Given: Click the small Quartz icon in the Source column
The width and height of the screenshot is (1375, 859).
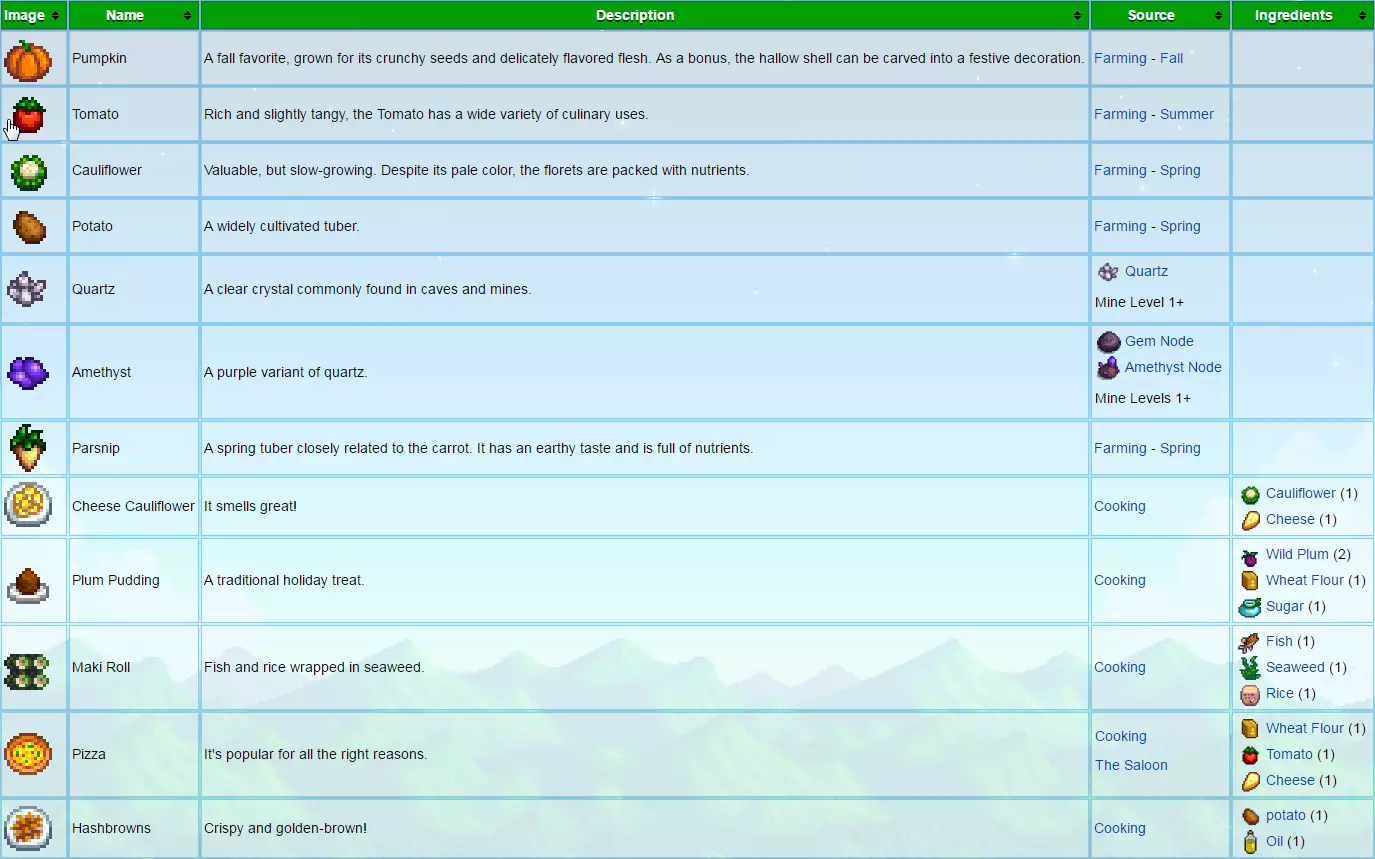Looking at the screenshot, I should (1108, 272).
